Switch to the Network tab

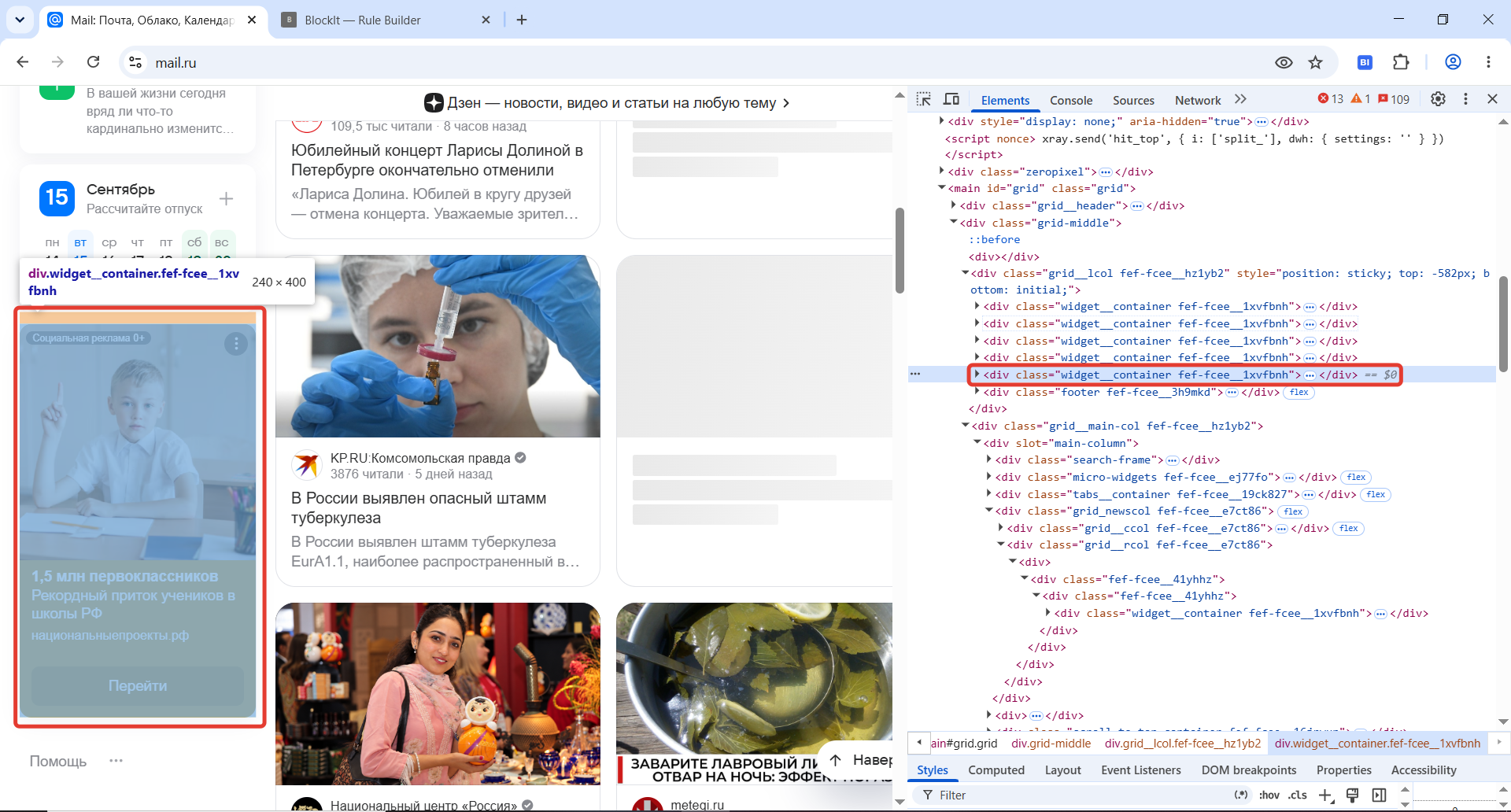(x=1198, y=100)
